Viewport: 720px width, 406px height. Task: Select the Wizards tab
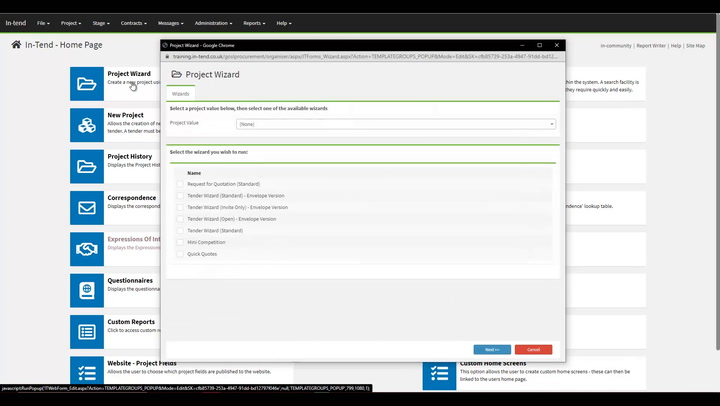tap(181, 94)
